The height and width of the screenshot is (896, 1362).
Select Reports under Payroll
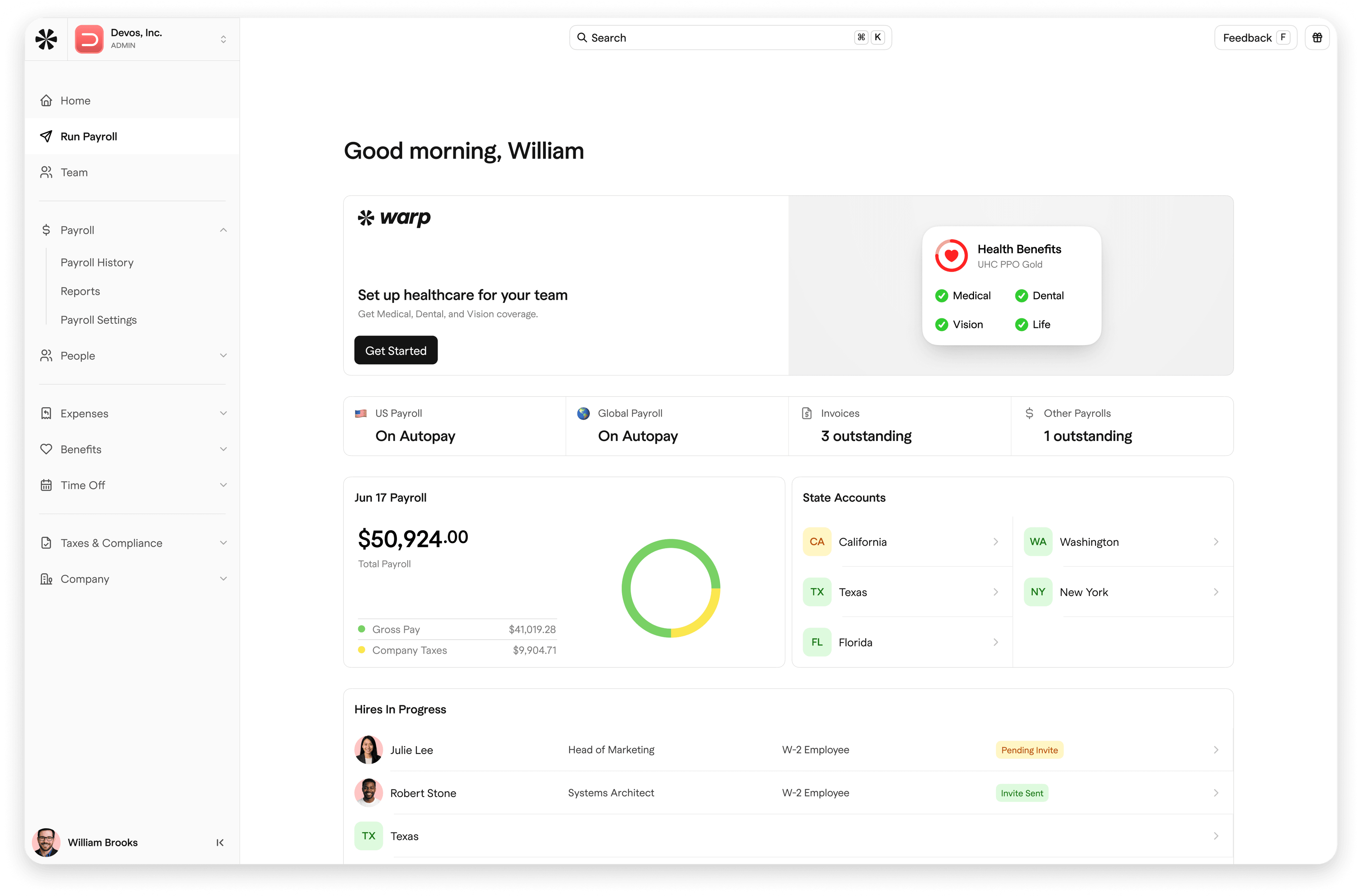point(80,291)
